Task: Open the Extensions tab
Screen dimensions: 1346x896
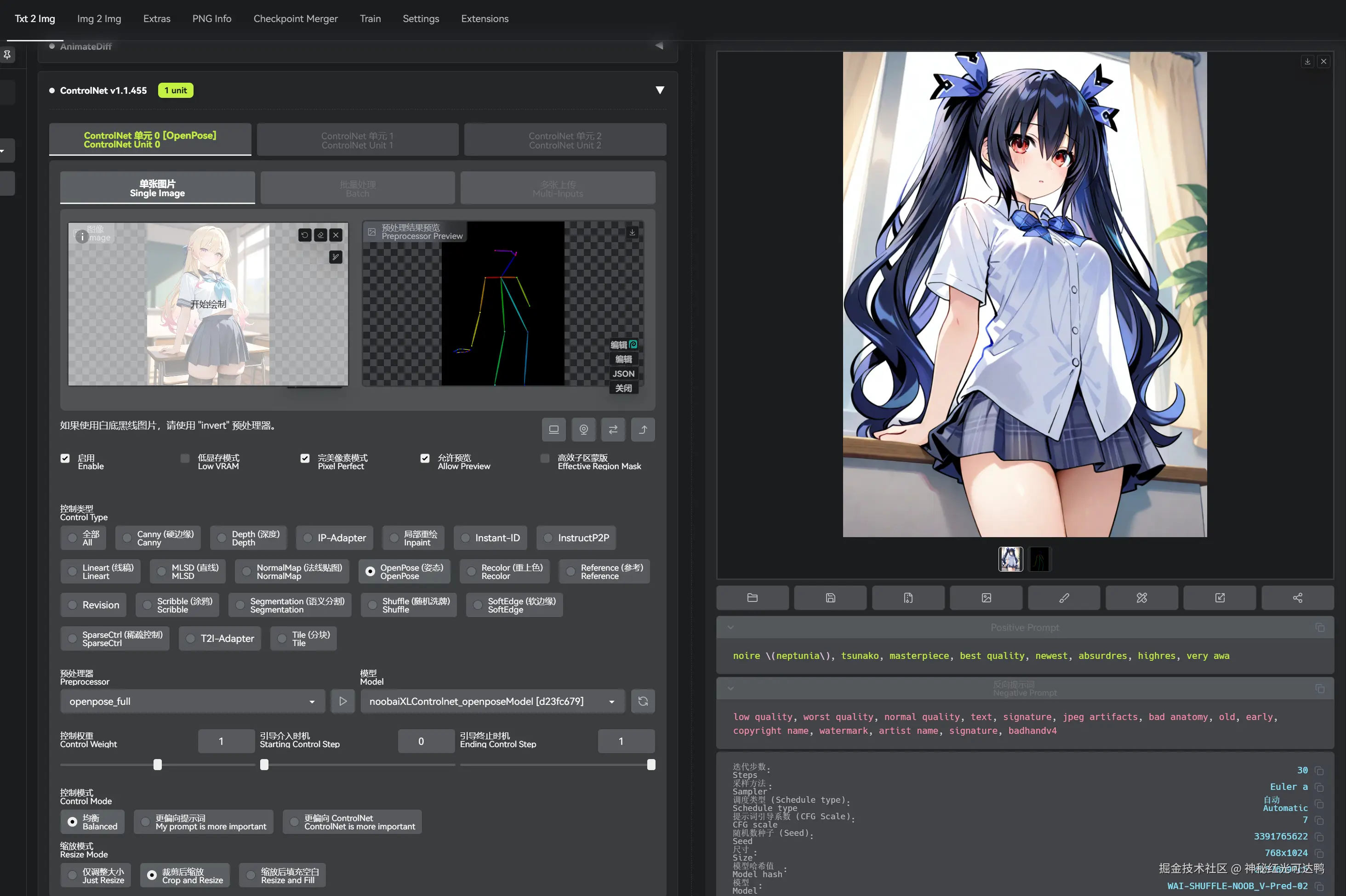Action: coord(485,19)
